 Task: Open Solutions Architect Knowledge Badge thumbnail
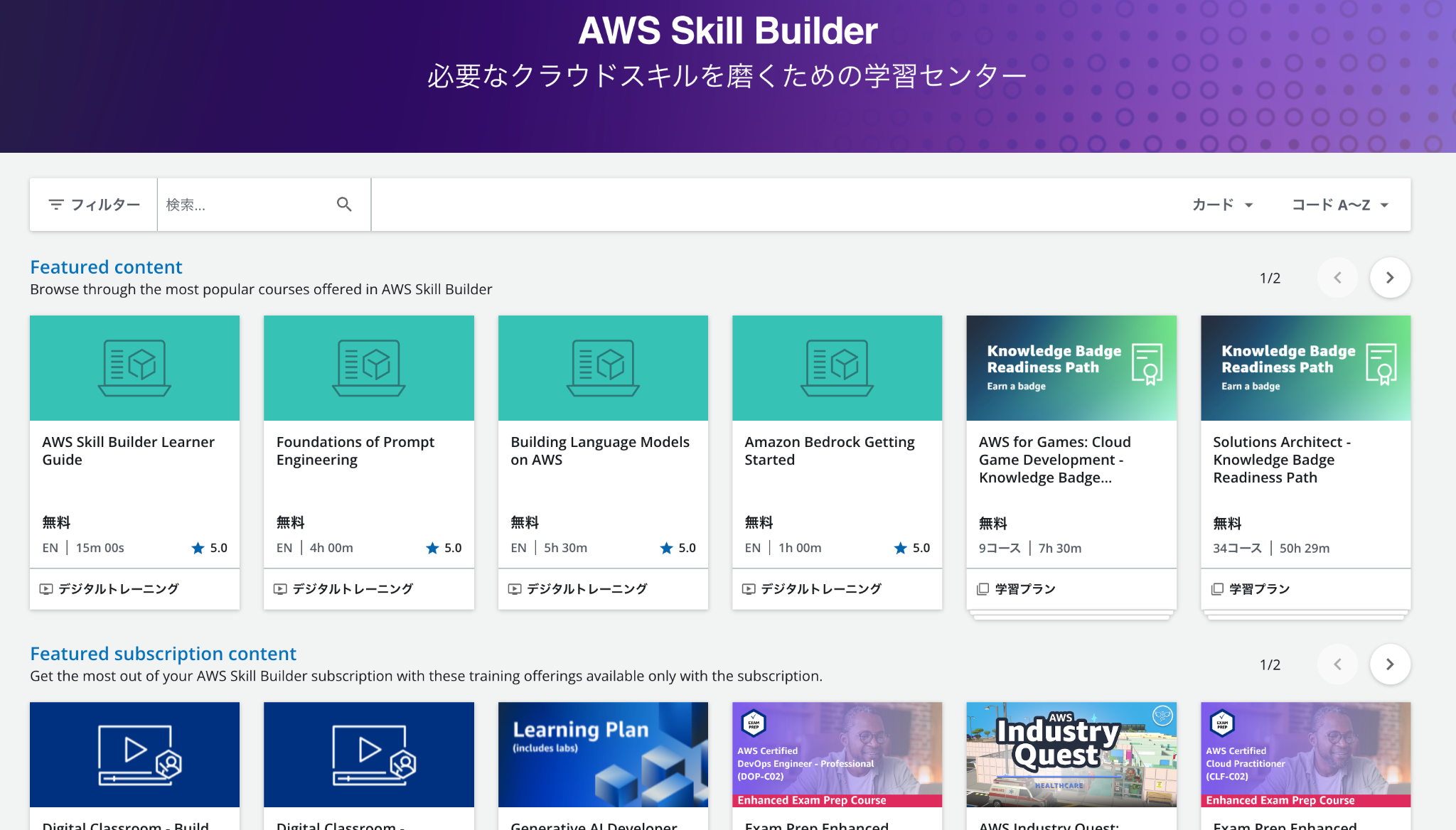[1305, 368]
